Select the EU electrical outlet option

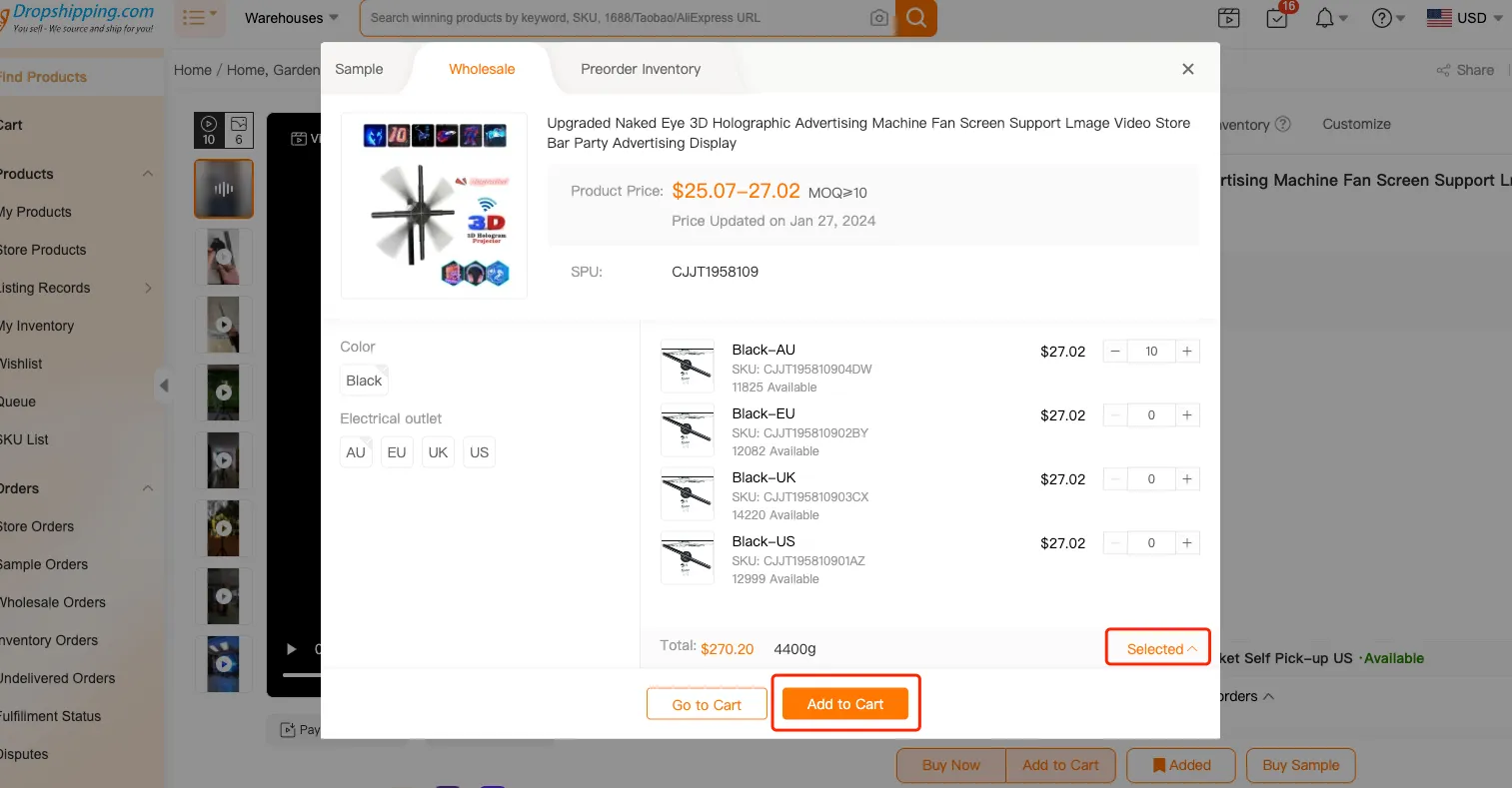pos(397,452)
